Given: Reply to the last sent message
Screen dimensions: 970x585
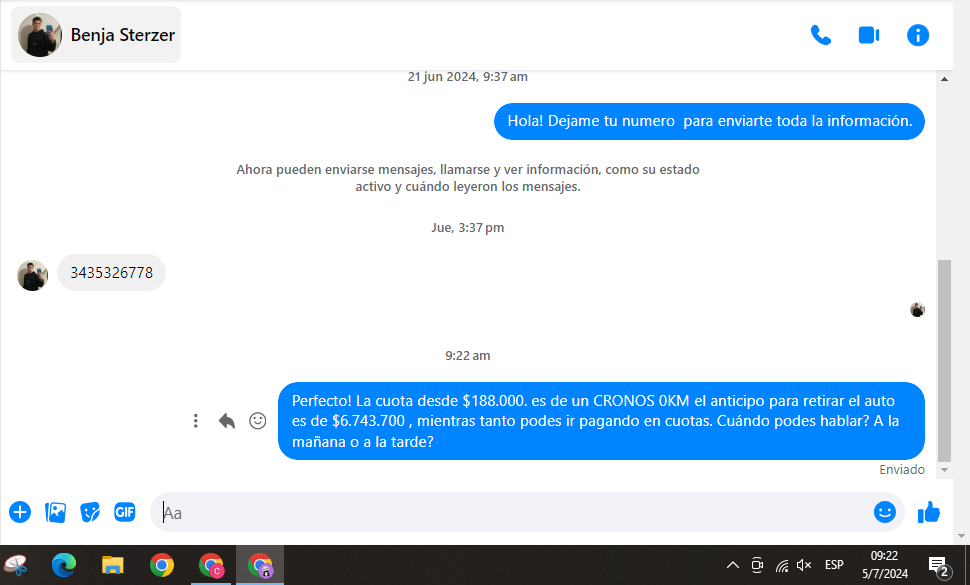Looking at the screenshot, I should pos(227,421).
